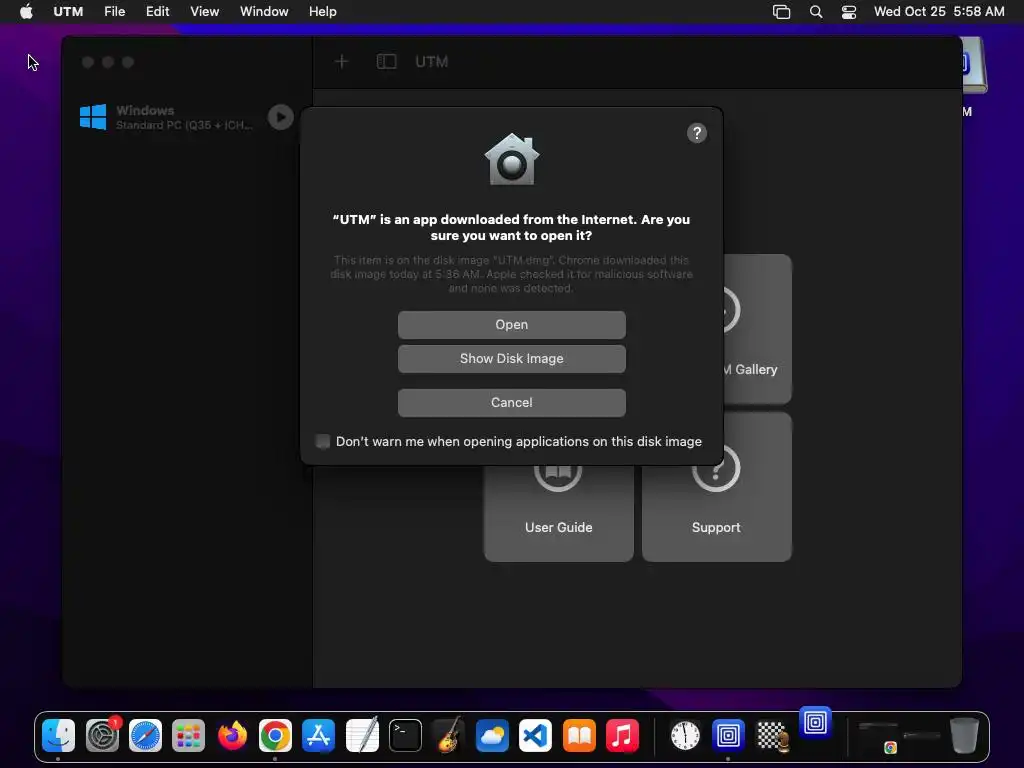Open the App Store from Dock
The width and height of the screenshot is (1024, 768).
point(318,736)
